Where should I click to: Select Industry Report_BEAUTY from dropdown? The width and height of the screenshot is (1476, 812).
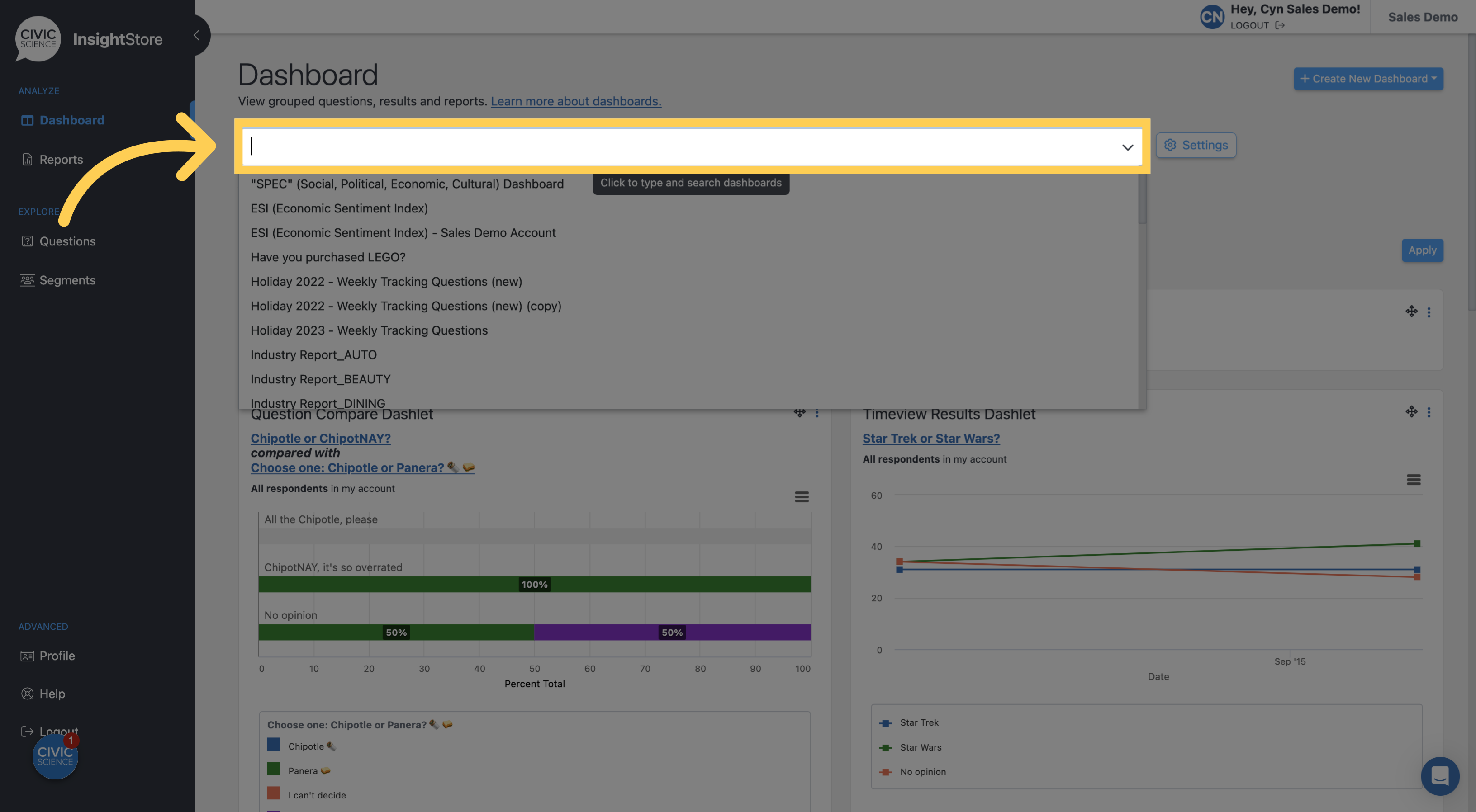(x=319, y=379)
